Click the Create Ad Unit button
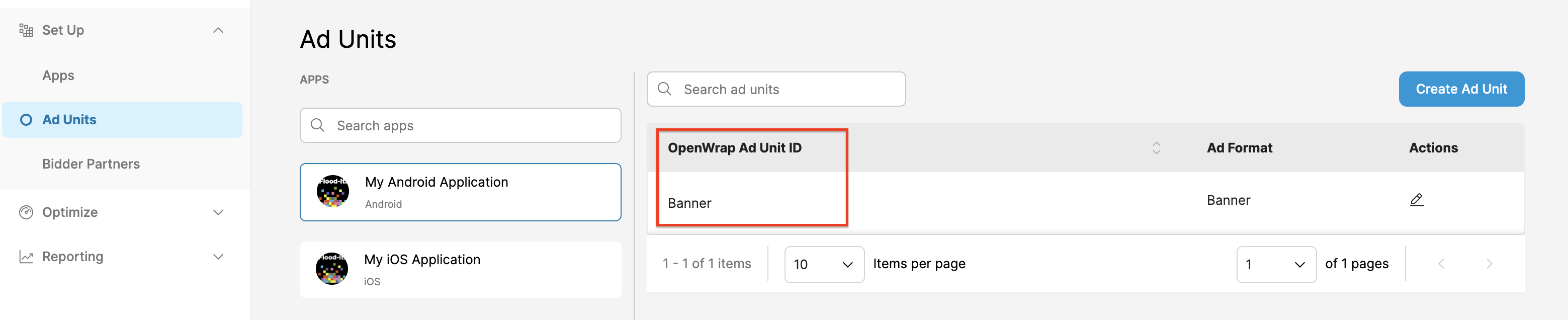1568x320 pixels. [x=1461, y=89]
